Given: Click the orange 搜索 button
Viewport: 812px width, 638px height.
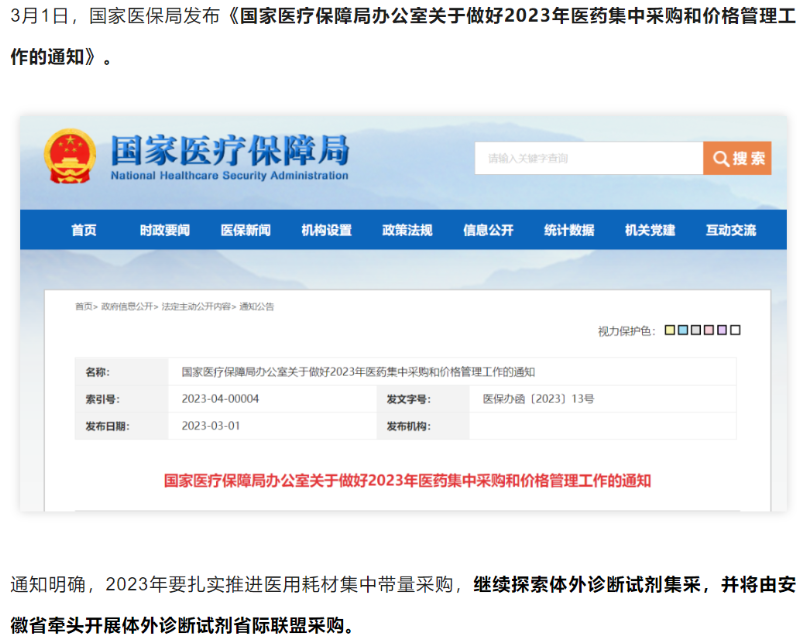Looking at the screenshot, I should coord(737,158).
